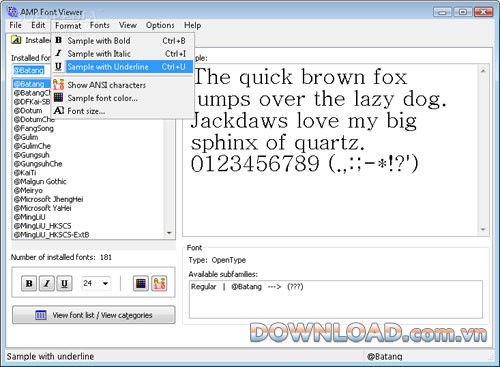Toggle underline with the U toolbar button
This screenshot has width=500, height=367.
coord(64,284)
